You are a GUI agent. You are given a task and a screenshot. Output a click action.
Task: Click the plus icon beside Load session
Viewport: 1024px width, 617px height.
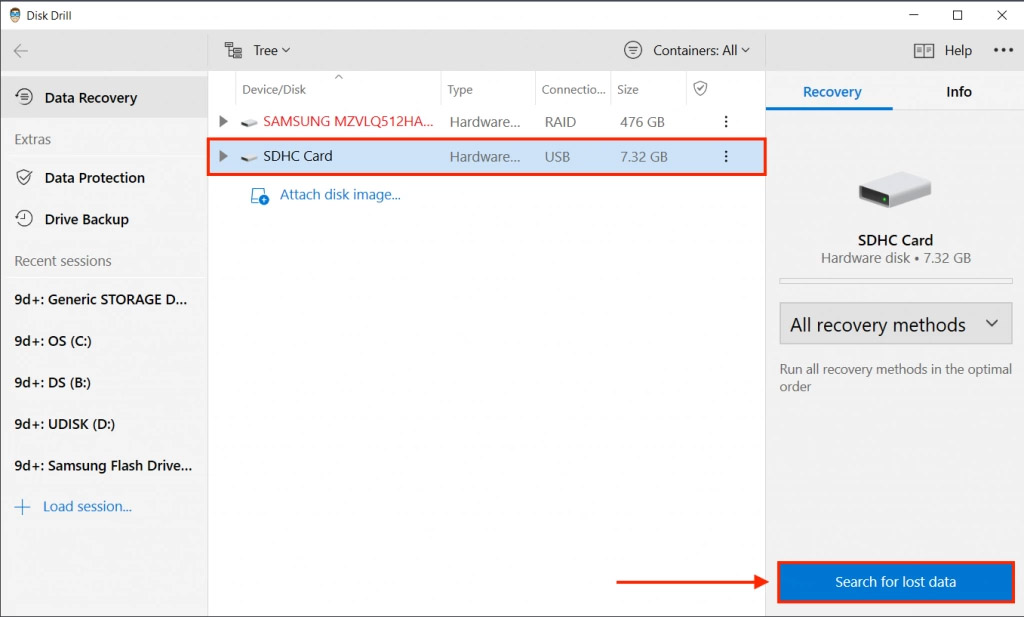[22, 507]
